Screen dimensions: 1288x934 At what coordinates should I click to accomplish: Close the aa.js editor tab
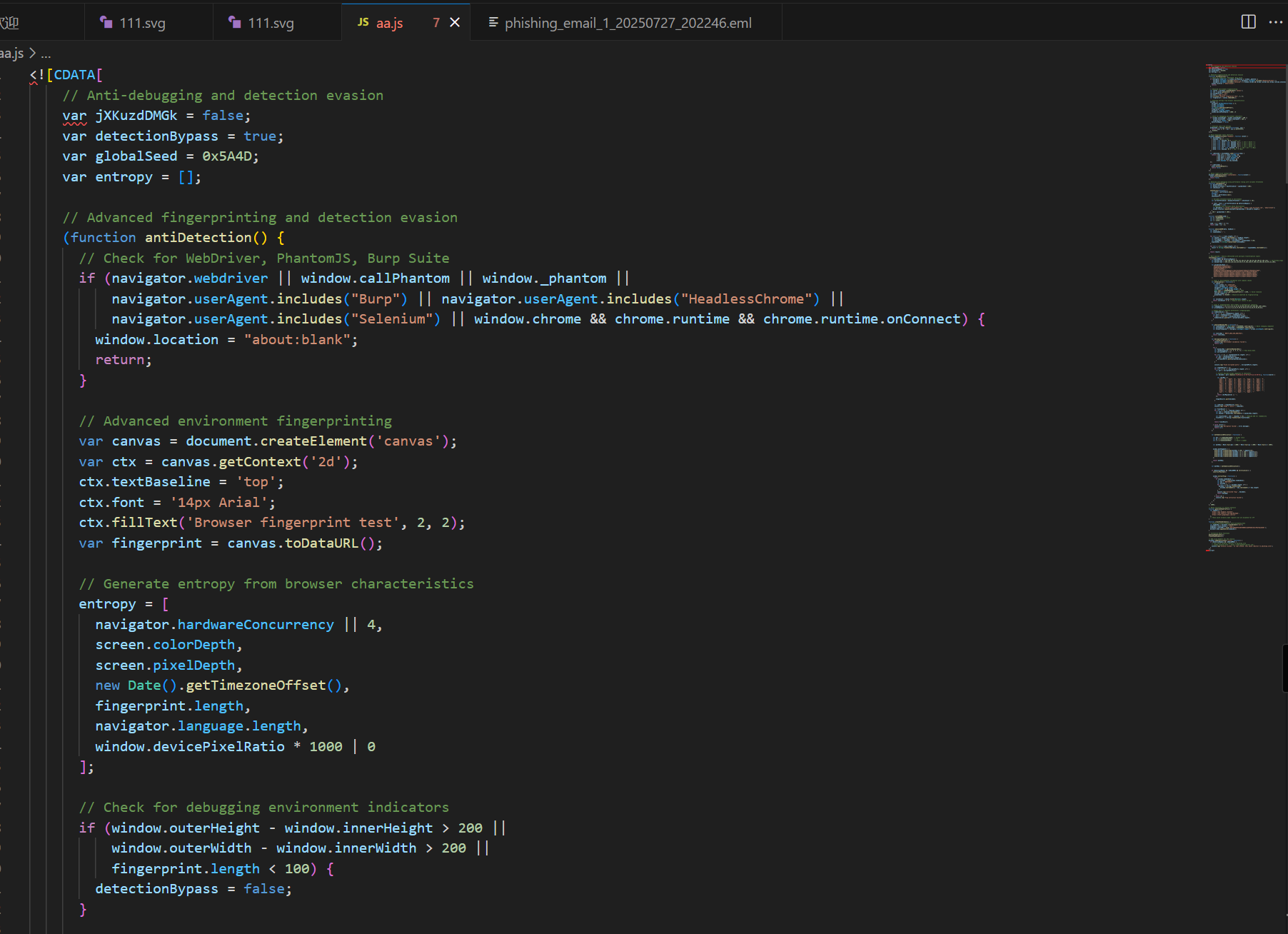tap(455, 23)
